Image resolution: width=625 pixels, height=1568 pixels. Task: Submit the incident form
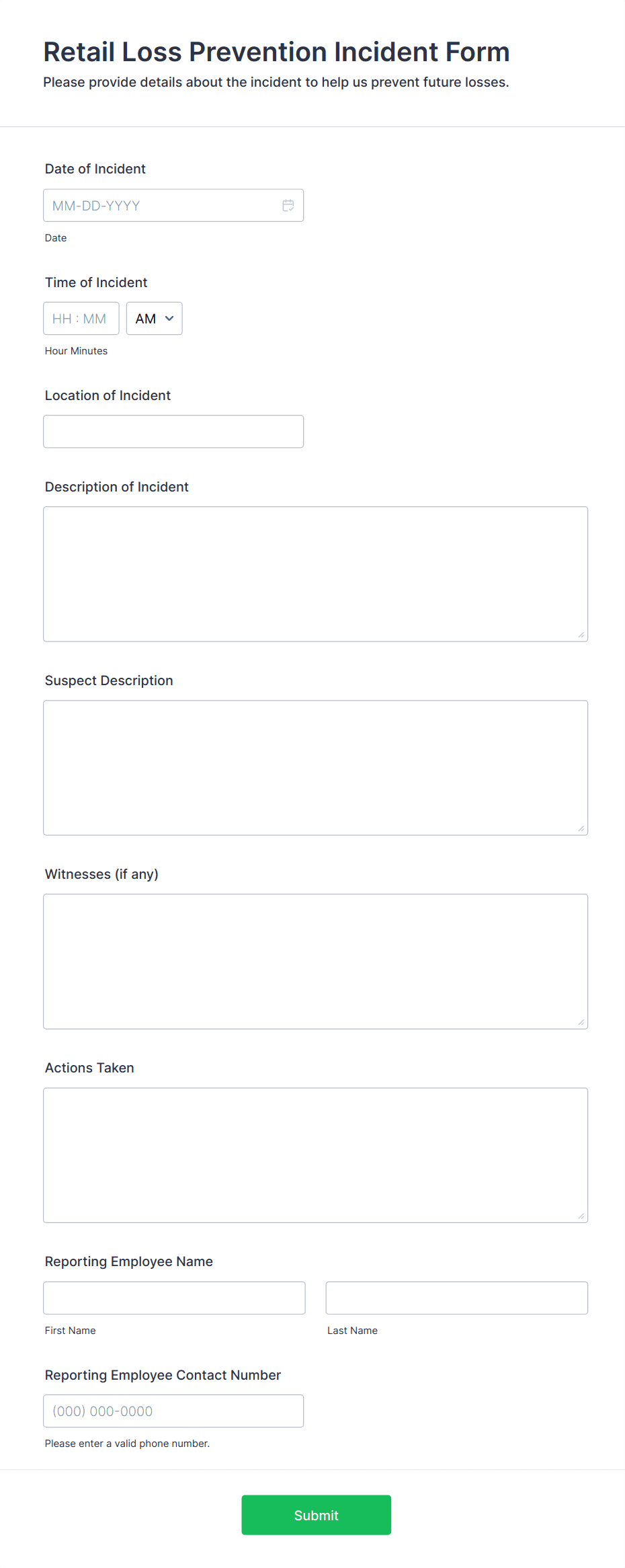coord(317,1515)
